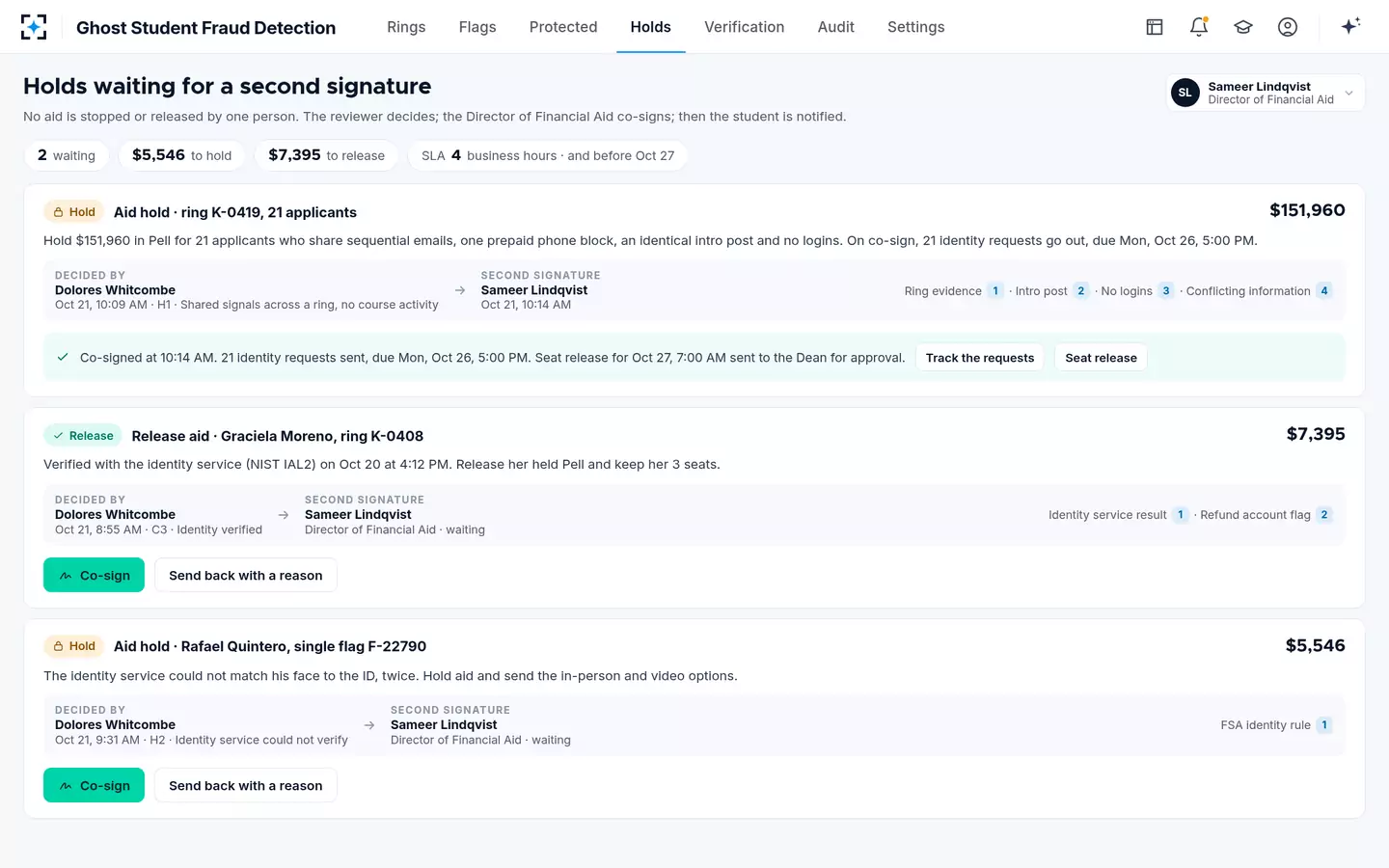
Task: Click the graduation cap icon
Action: tap(1243, 27)
